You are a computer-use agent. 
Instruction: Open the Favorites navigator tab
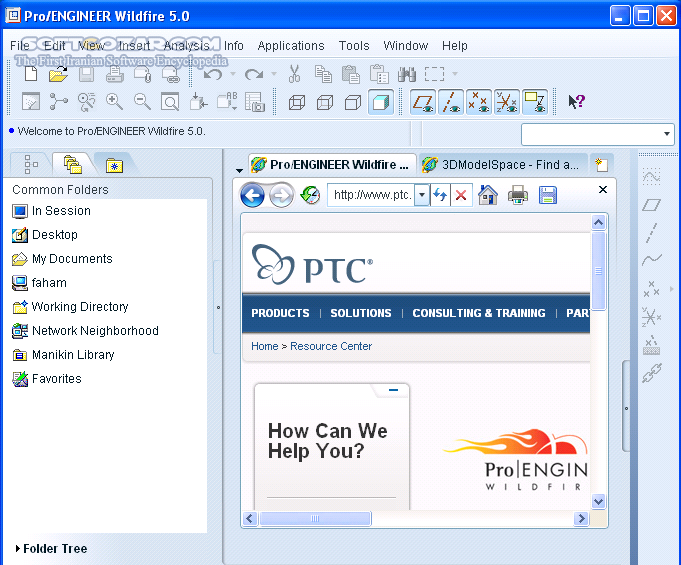114,165
